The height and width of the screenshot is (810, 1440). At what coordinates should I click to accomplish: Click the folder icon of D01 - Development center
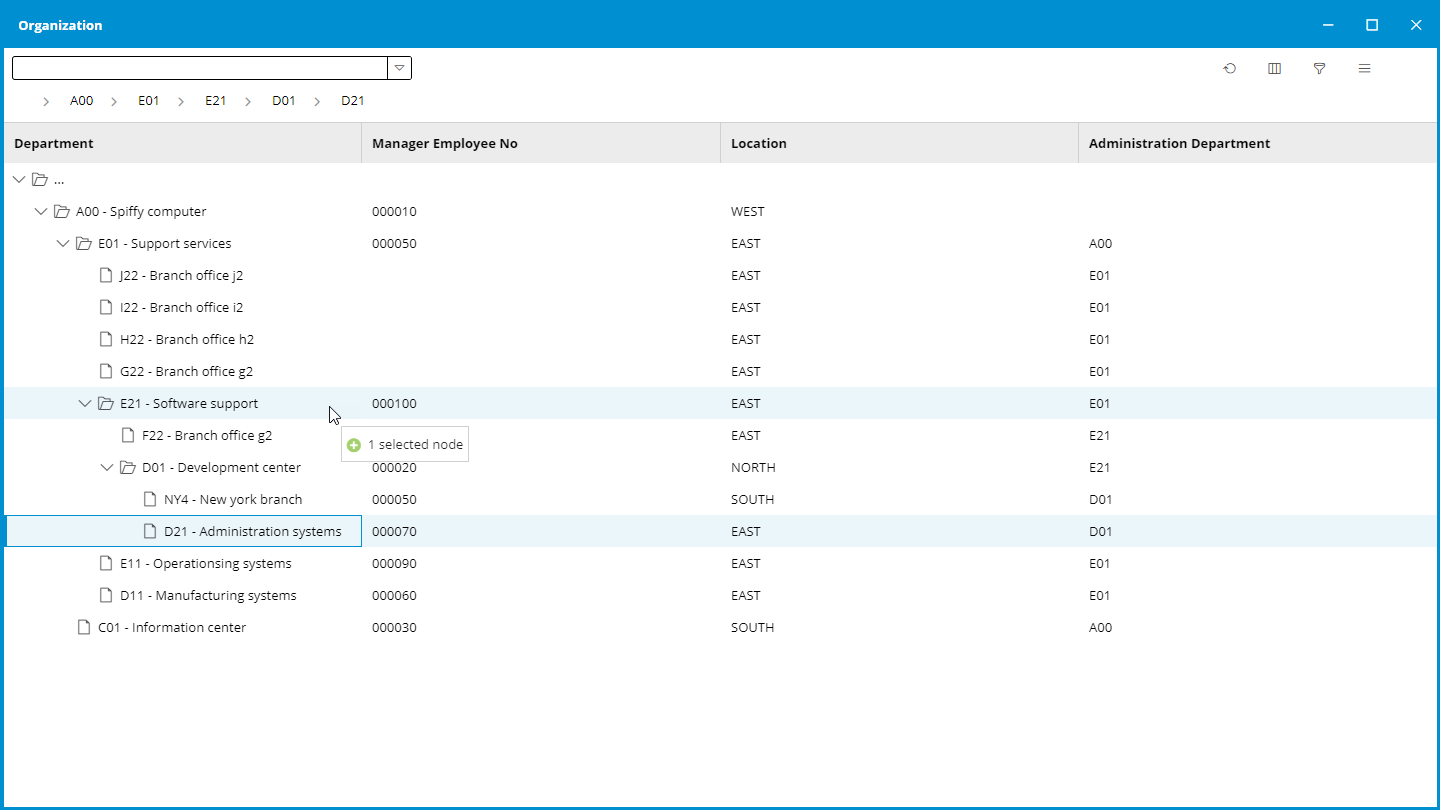tap(128, 467)
